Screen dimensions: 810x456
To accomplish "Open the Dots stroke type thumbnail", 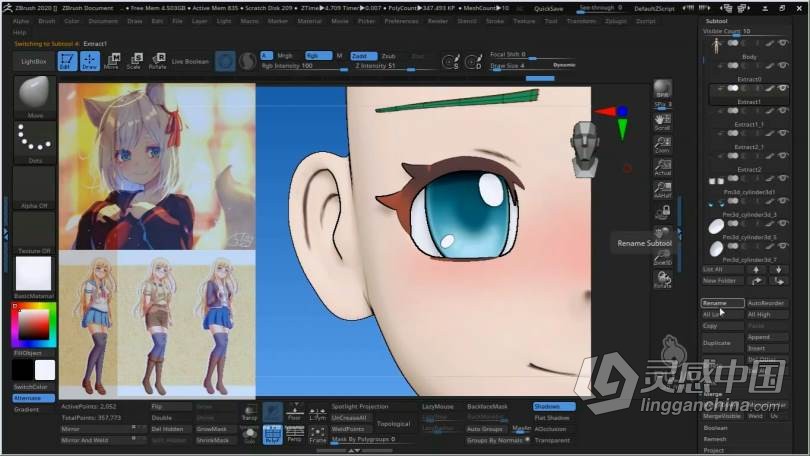I will [x=35, y=142].
